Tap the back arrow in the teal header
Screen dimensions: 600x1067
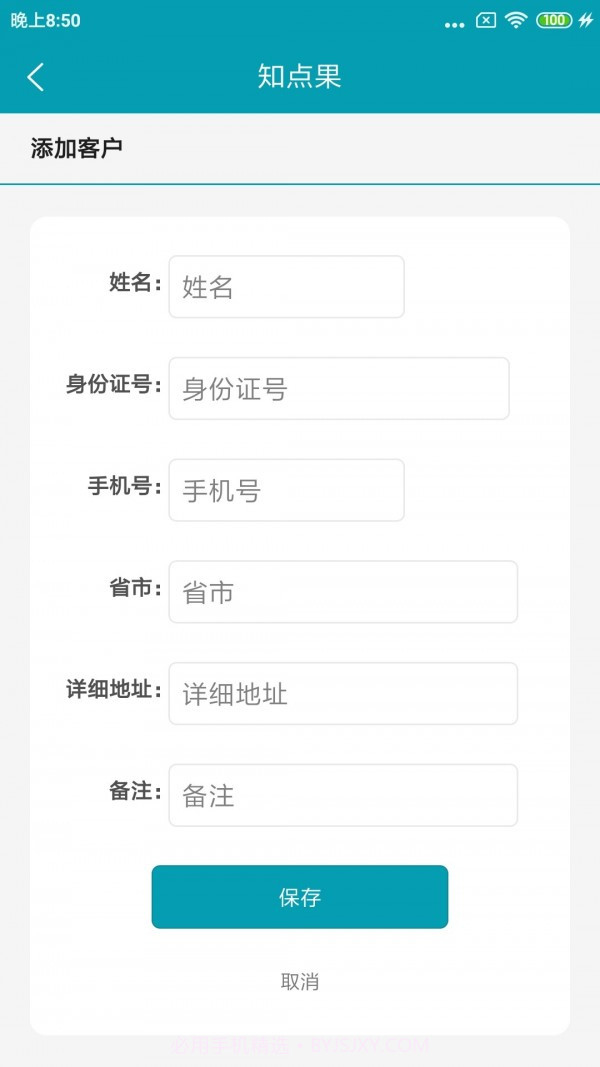(x=35, y=77)
